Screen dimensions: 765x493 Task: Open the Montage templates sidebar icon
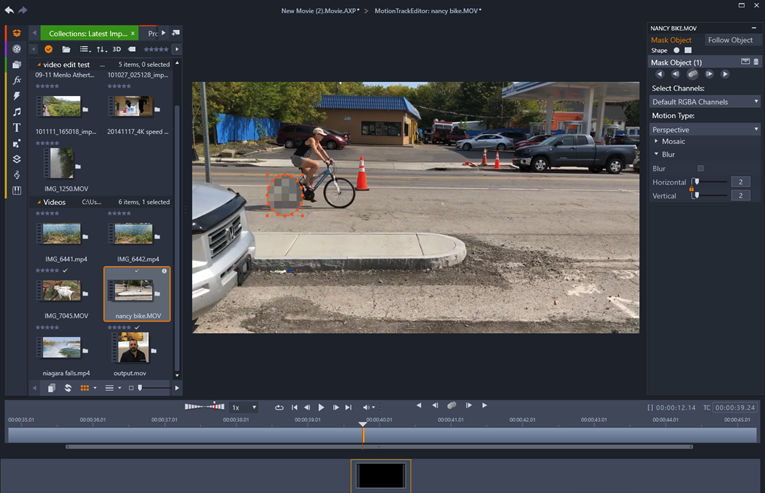coord(17,144)
